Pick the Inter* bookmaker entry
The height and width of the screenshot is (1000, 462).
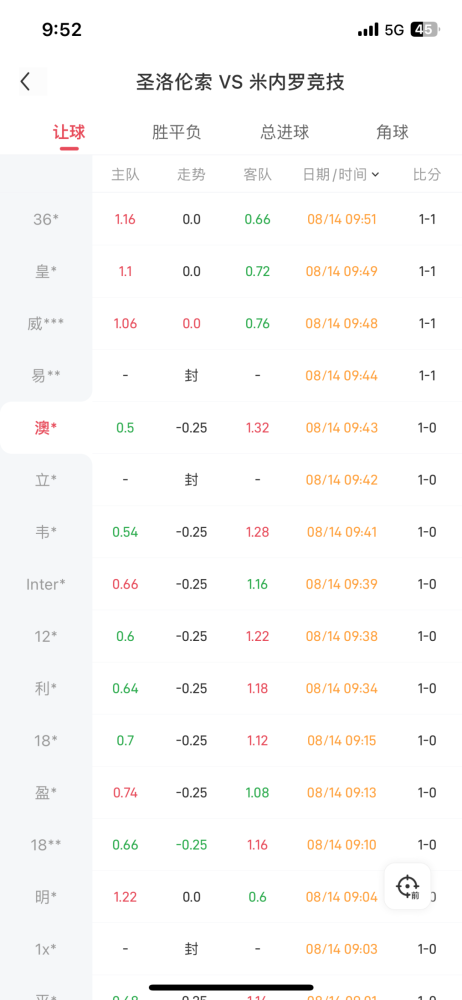click(x=46, y=584)
